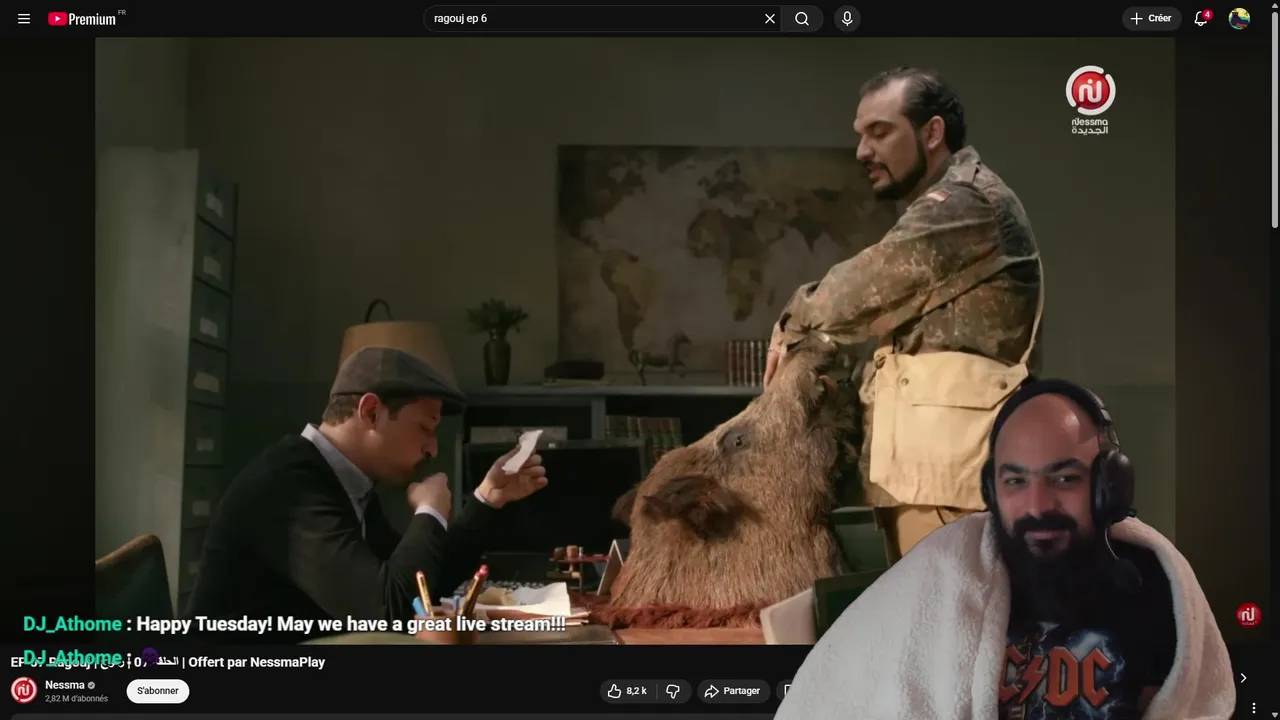1280x720 pixels.
Task: Open the hamburger guide menu
Action: [x=24, y=19]
